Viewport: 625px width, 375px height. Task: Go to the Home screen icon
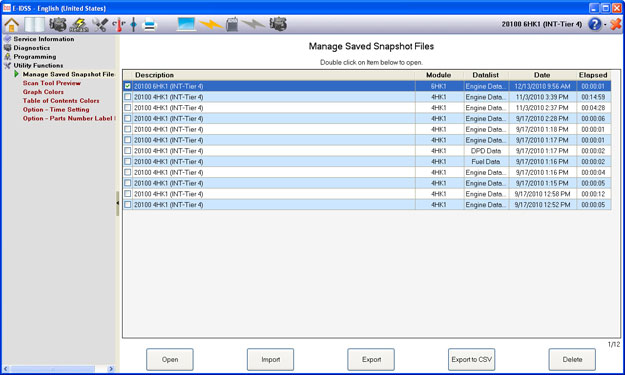pyautogui.click(x=12, y=25)
